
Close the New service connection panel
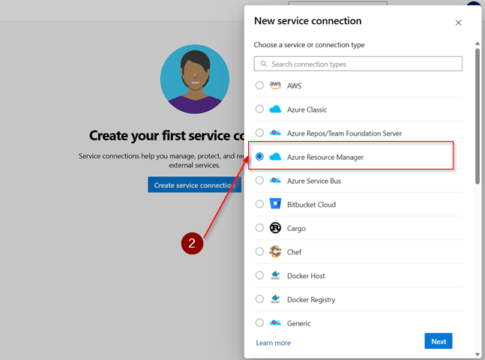pos(458,23)
